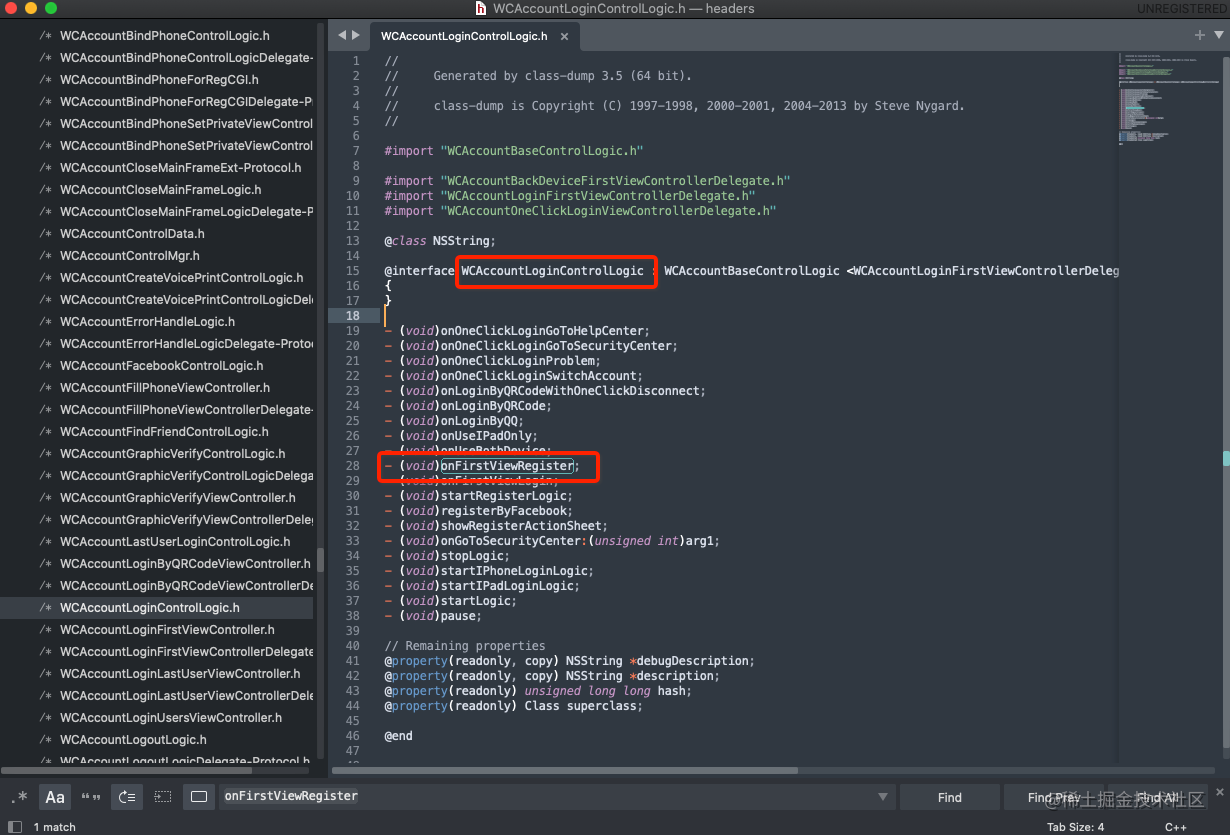The height and width of the screenshot is (835, 1230).
Task: Click the header file icon in the title bar
Action: (x=481, y=9)
